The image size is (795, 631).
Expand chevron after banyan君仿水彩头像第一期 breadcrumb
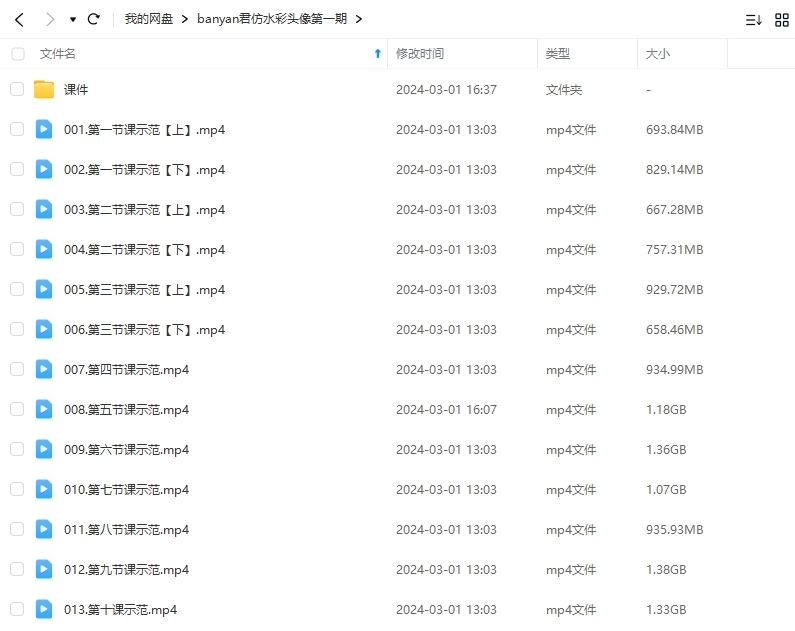(x=359, y=19)
